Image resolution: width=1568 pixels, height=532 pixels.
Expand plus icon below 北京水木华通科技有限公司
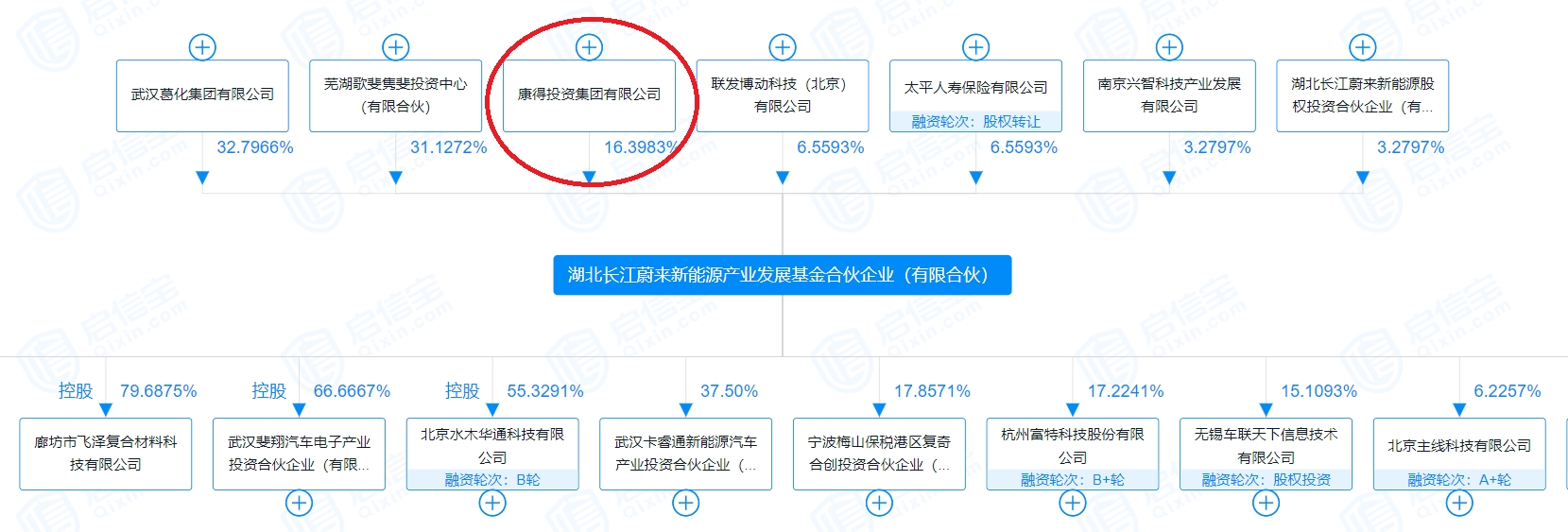point(492,503)
